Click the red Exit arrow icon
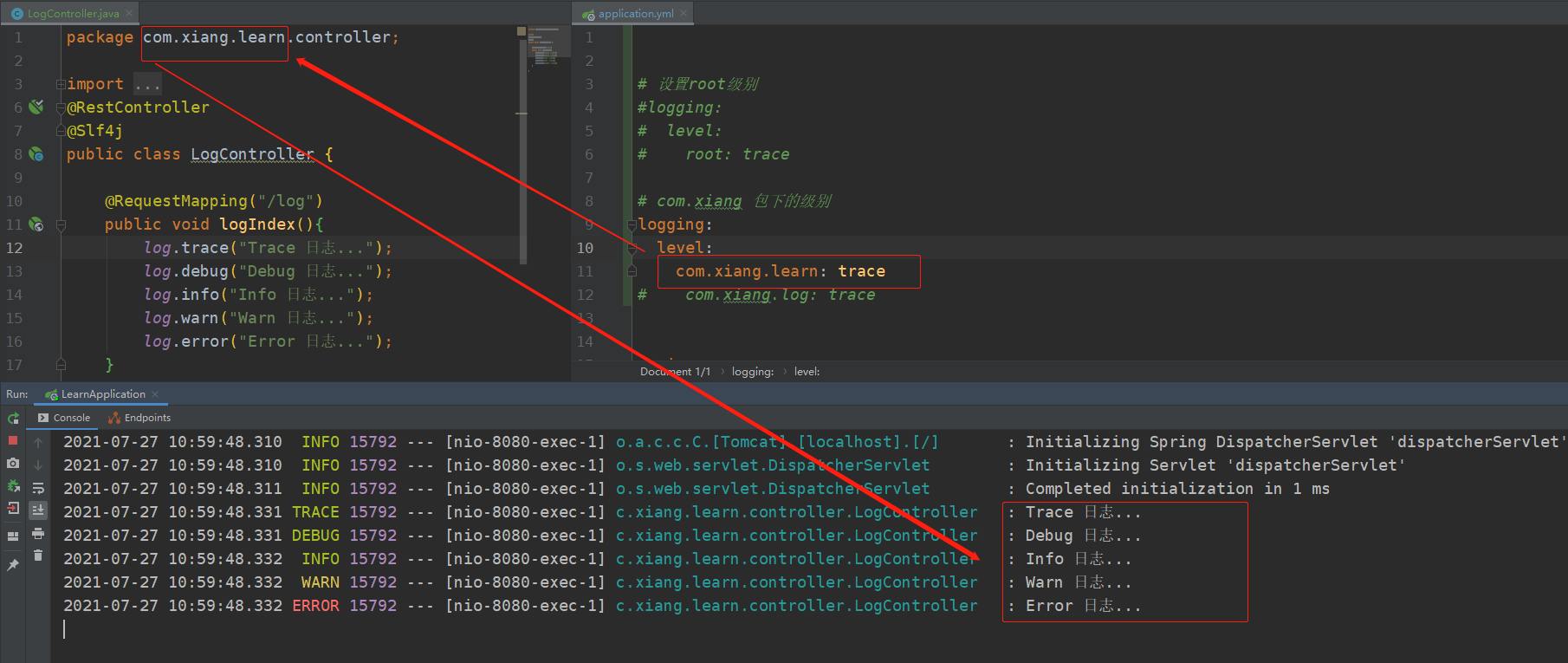Viewport: 1568px width, 663px height. coord(13,509)
